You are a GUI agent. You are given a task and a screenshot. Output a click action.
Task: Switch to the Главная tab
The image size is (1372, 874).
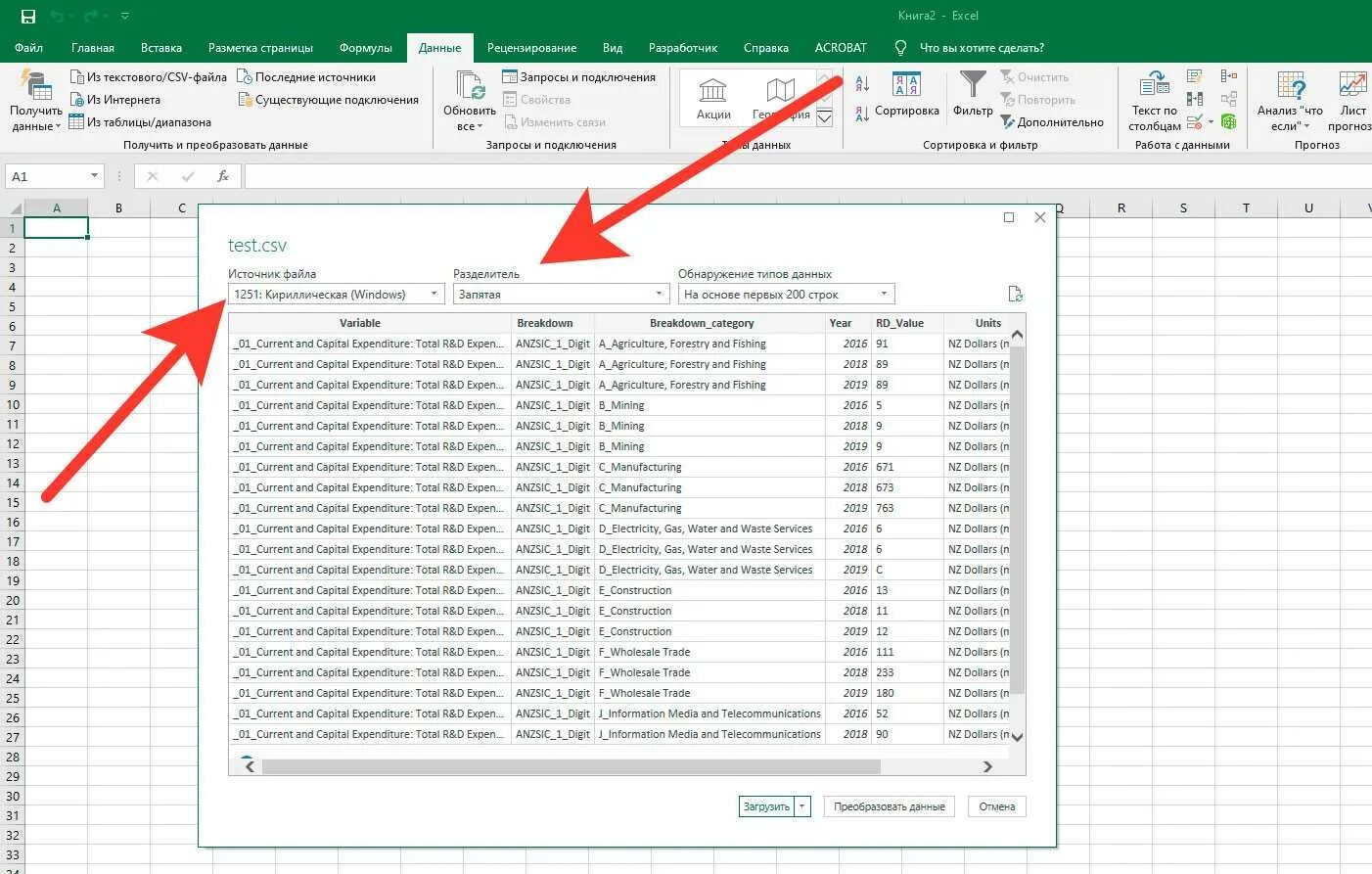[x=93, y=48]
